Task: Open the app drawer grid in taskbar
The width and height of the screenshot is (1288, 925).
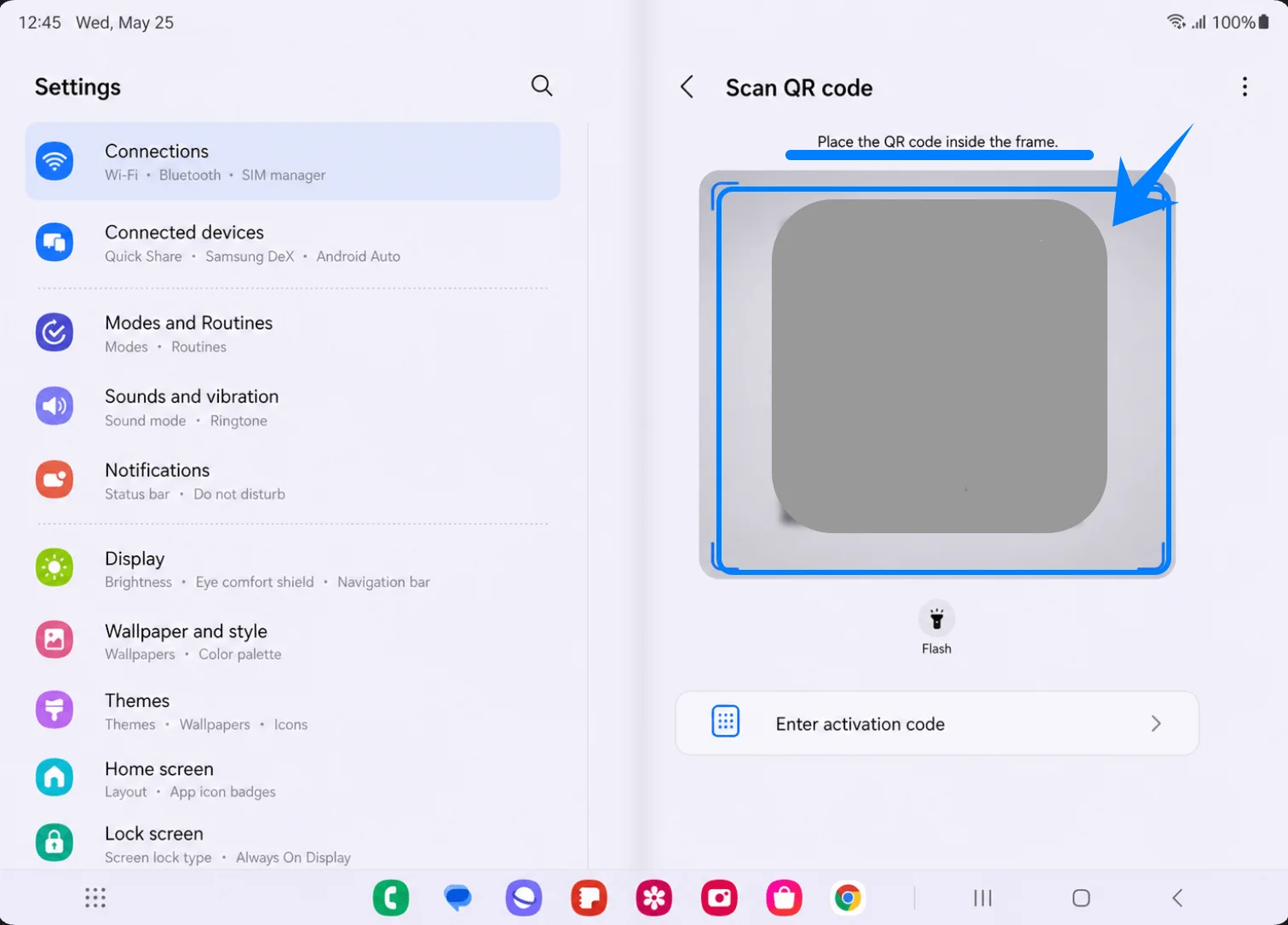Action: pos(95,898)
